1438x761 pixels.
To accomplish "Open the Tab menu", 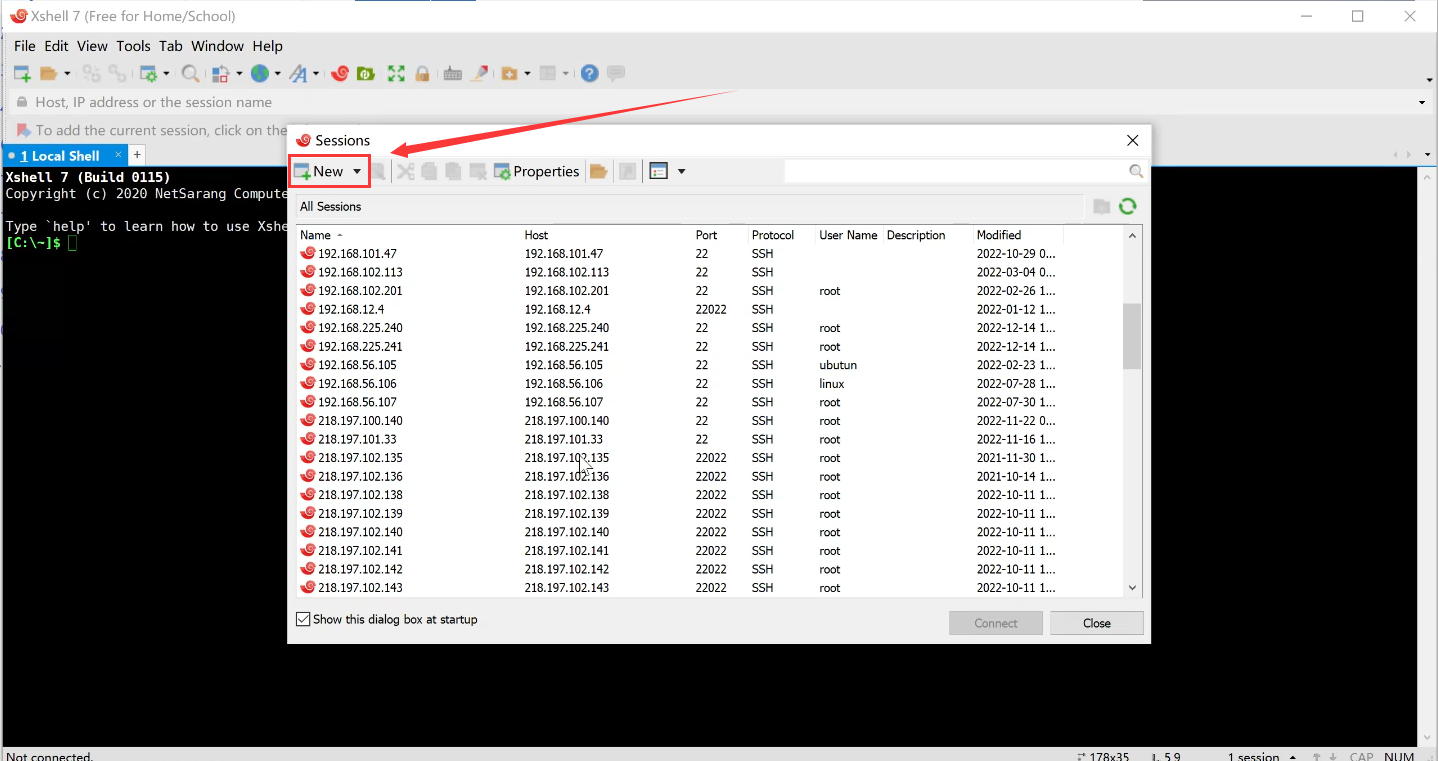I will coord(171,46).
